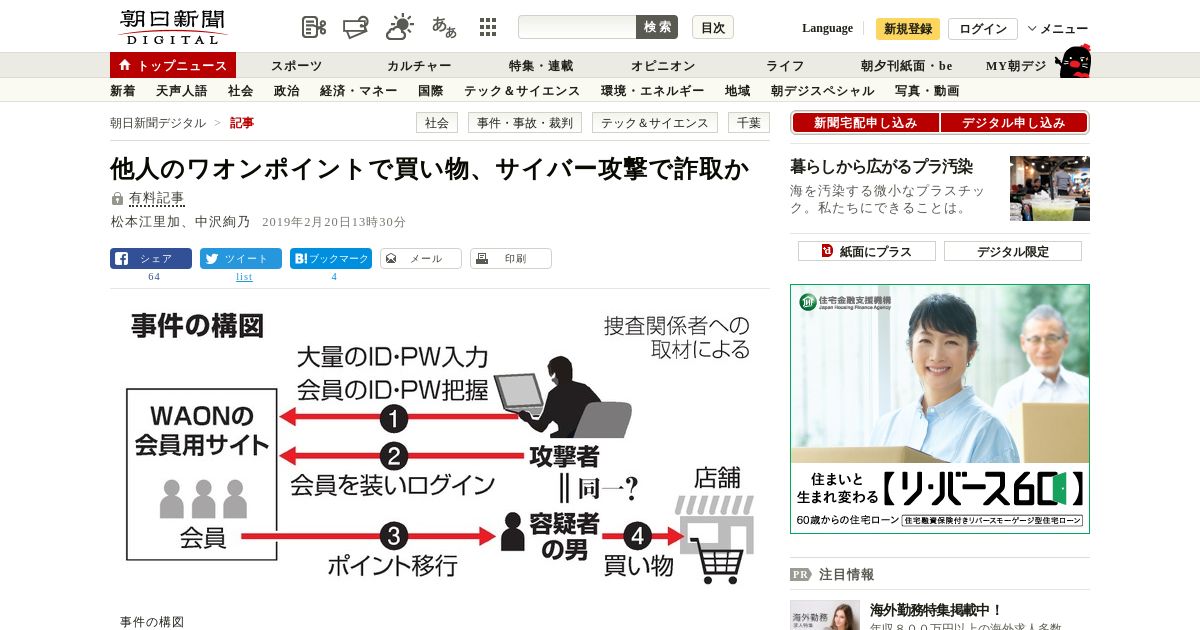Image resolution: width=1200 pixels, height=630 pixels.
Task: Click the mascot character icon
Action: point(1073,62)
